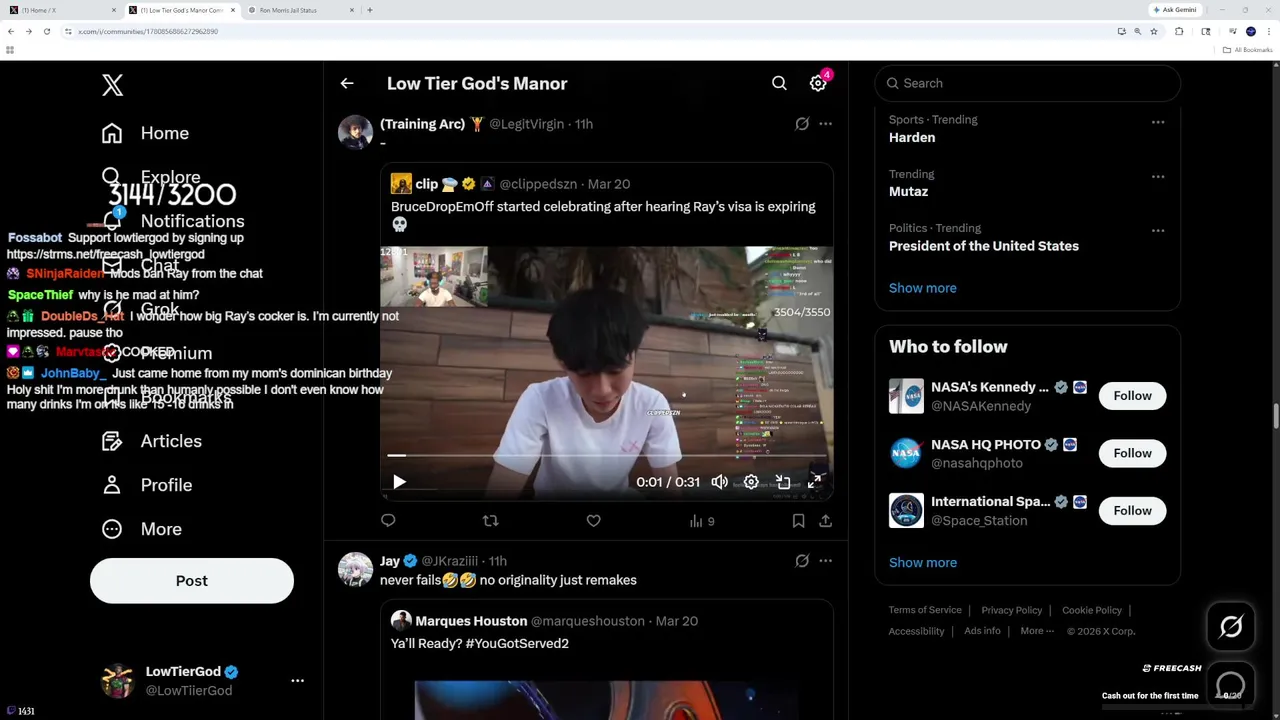This screenshot has height=720, width=1280.
Task: Reply to LegitVirgin's post
Action: click(x=388, y=521)
